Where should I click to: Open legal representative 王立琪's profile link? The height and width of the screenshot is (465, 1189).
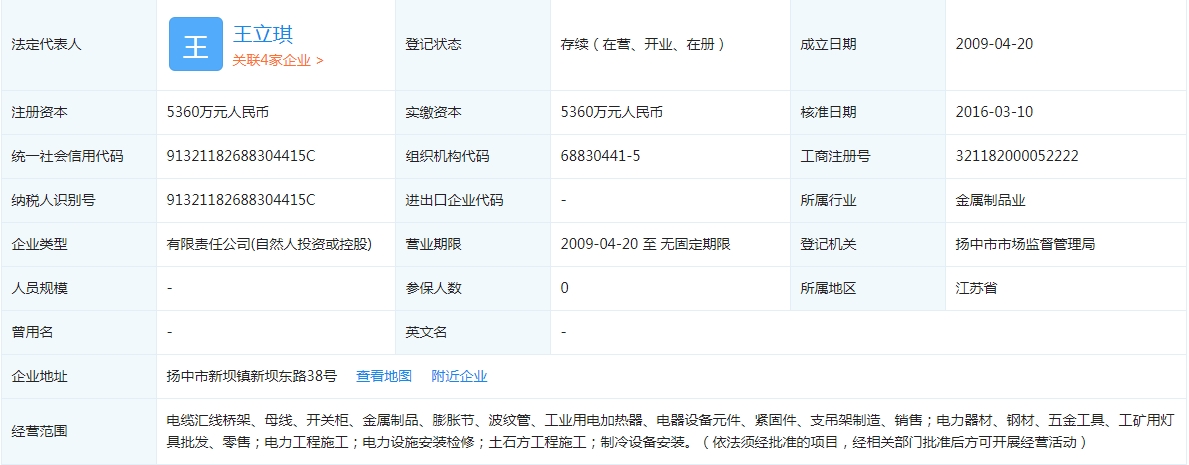[263, 34]
